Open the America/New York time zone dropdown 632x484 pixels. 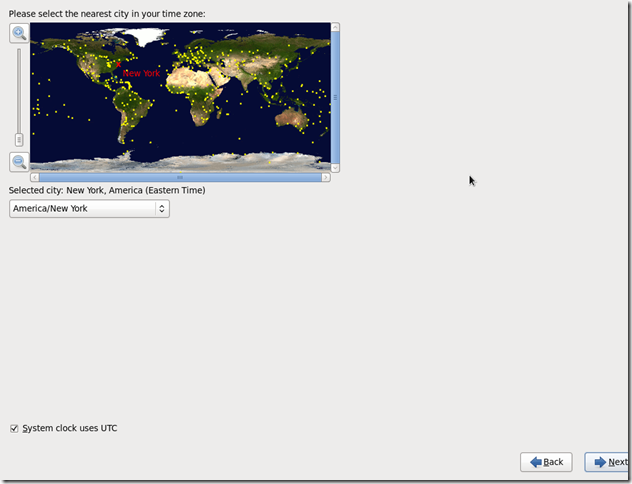tap(89, 209)
